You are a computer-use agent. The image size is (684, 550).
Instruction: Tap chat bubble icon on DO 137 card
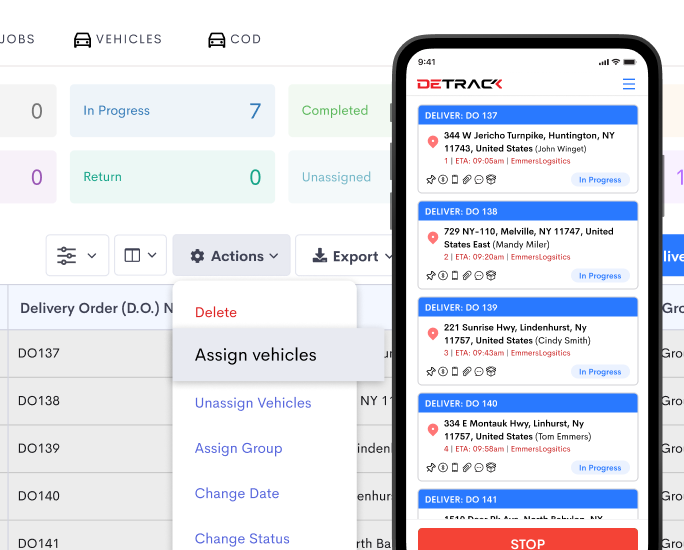[x=479, y=179]
